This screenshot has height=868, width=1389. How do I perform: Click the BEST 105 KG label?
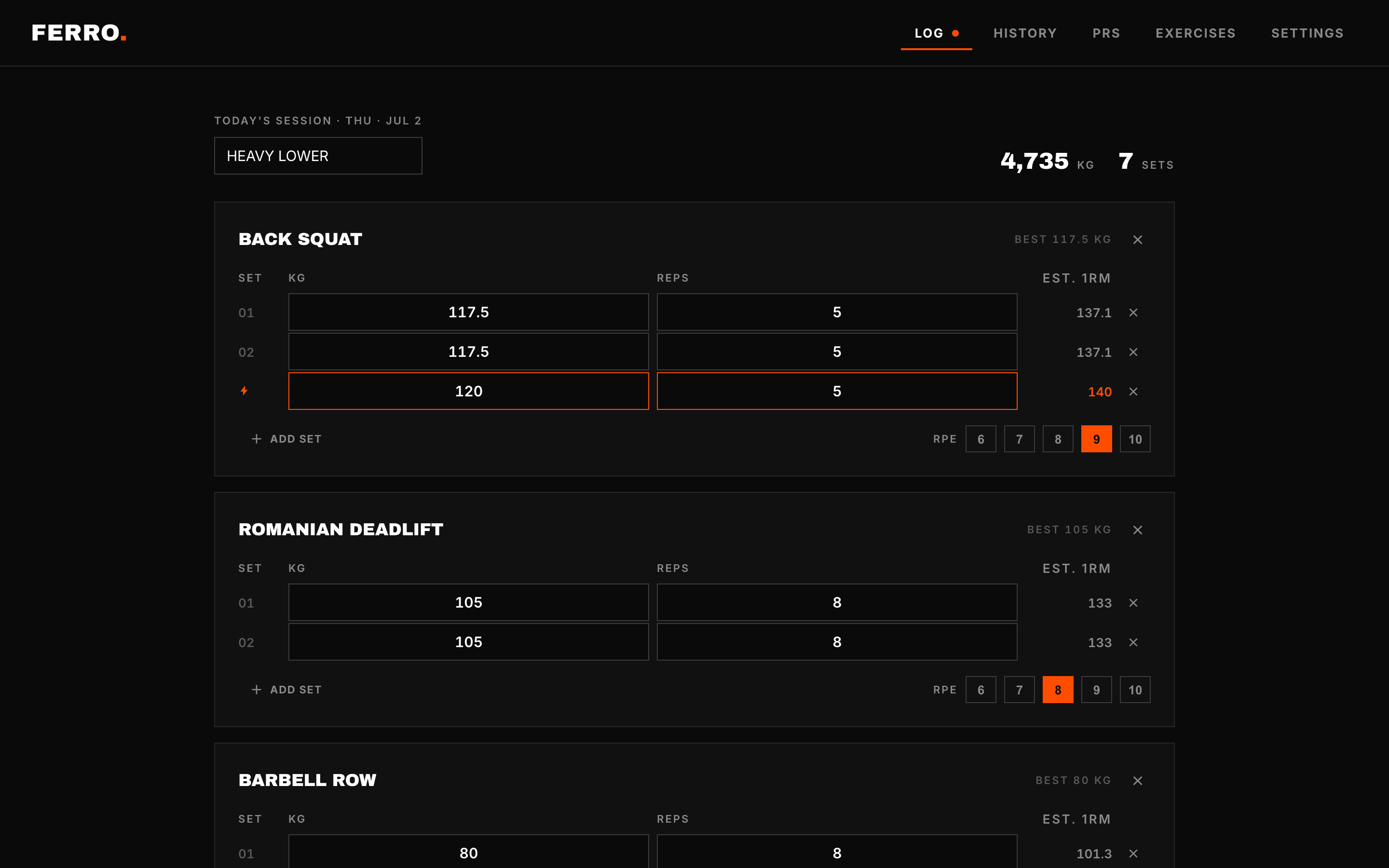(x=1069, y=530)
